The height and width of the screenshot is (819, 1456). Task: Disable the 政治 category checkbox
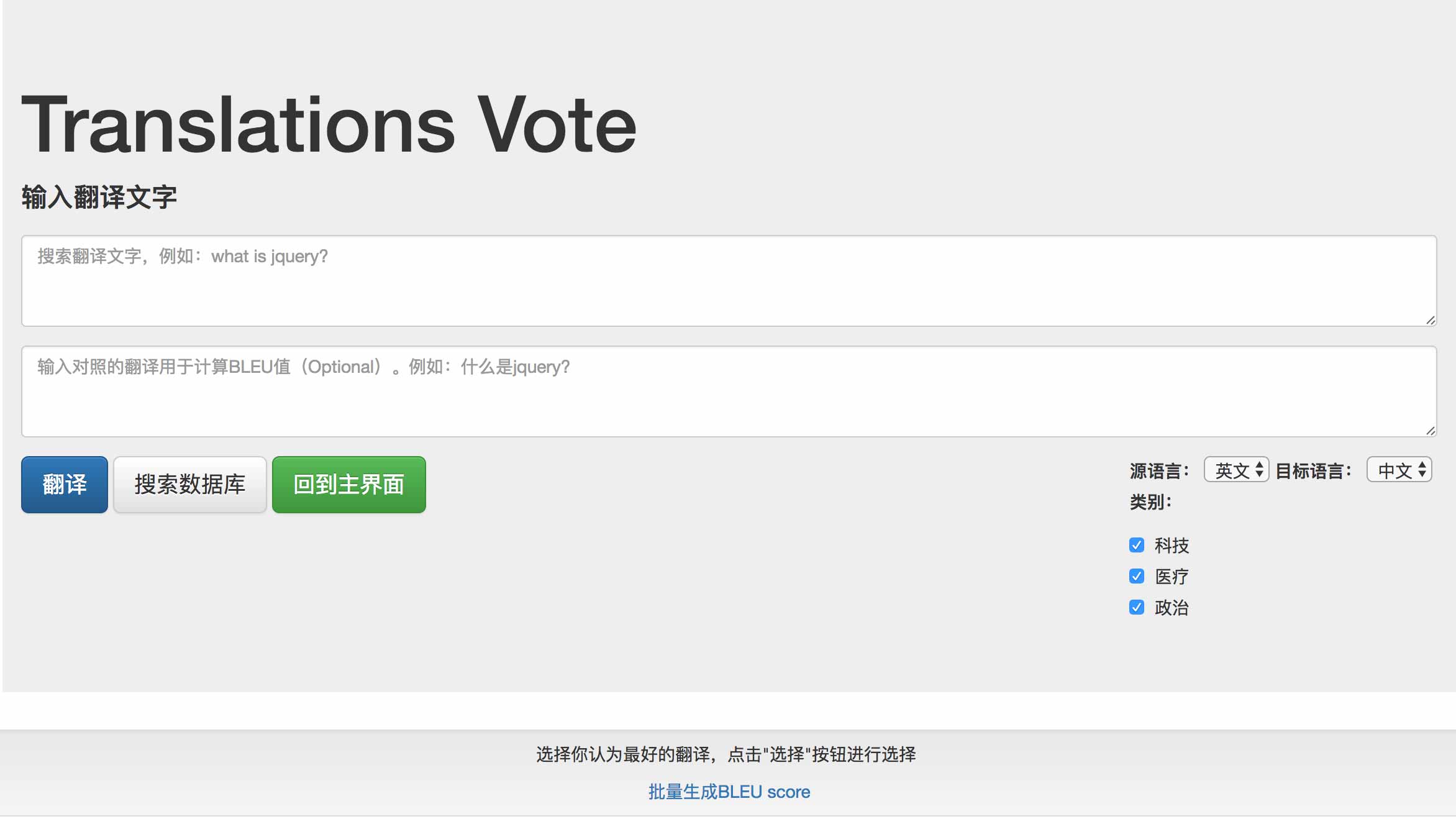click(1137, 607)
